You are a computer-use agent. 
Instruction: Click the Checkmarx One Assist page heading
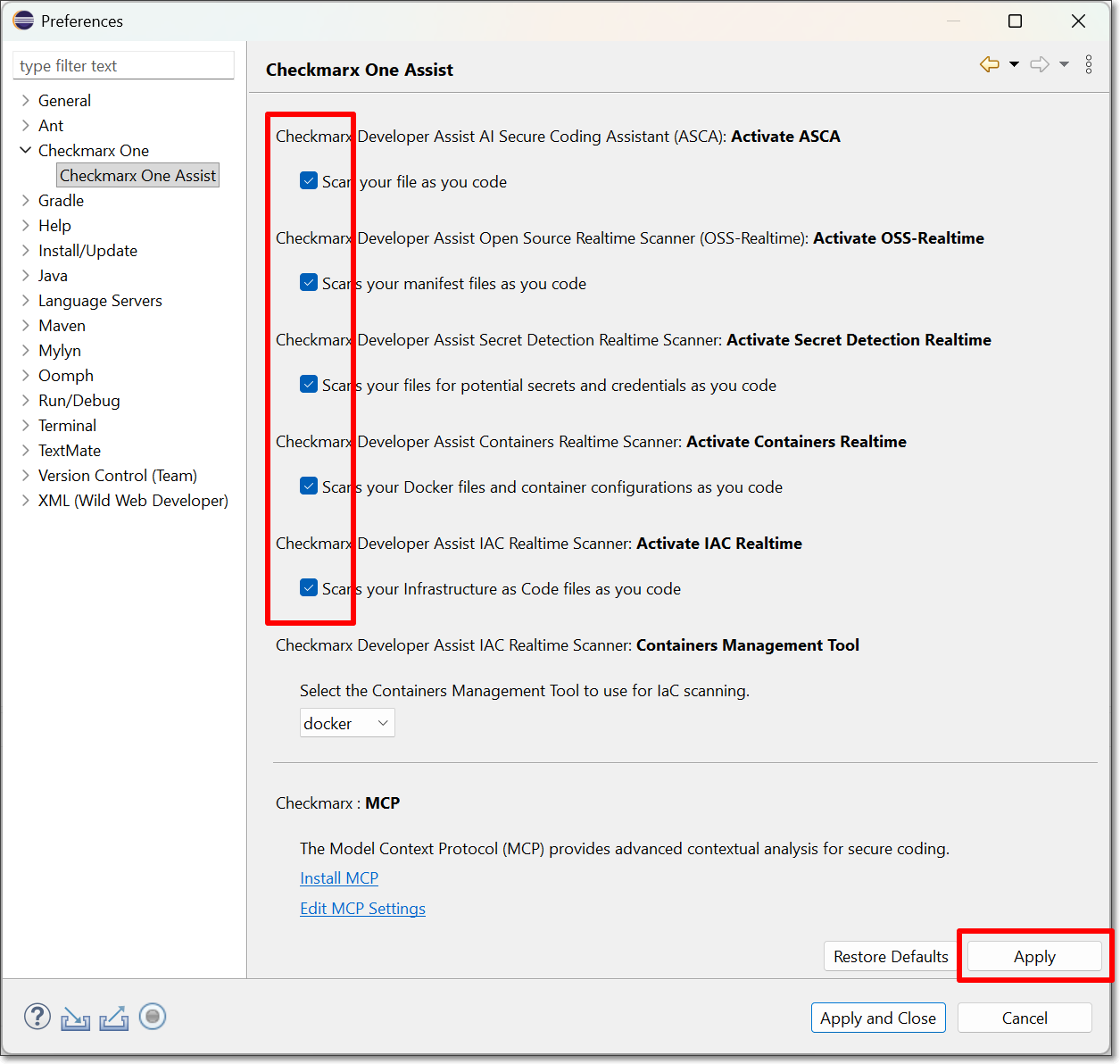coord(360,70)
